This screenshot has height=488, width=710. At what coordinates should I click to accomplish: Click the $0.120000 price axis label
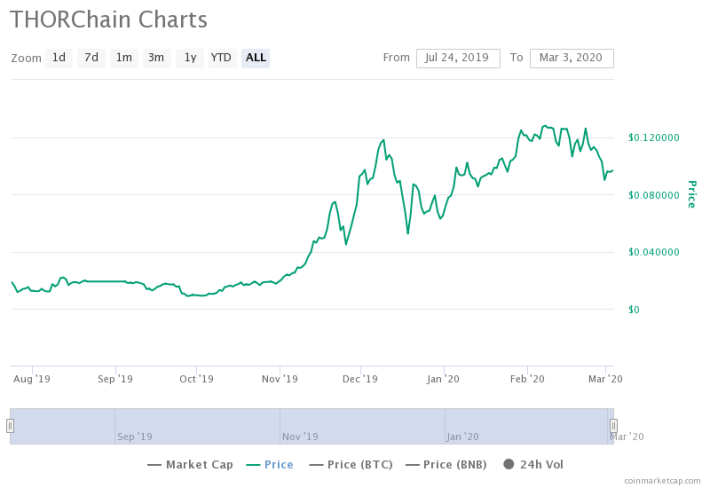pyautogui.click(x=654, y=138)
